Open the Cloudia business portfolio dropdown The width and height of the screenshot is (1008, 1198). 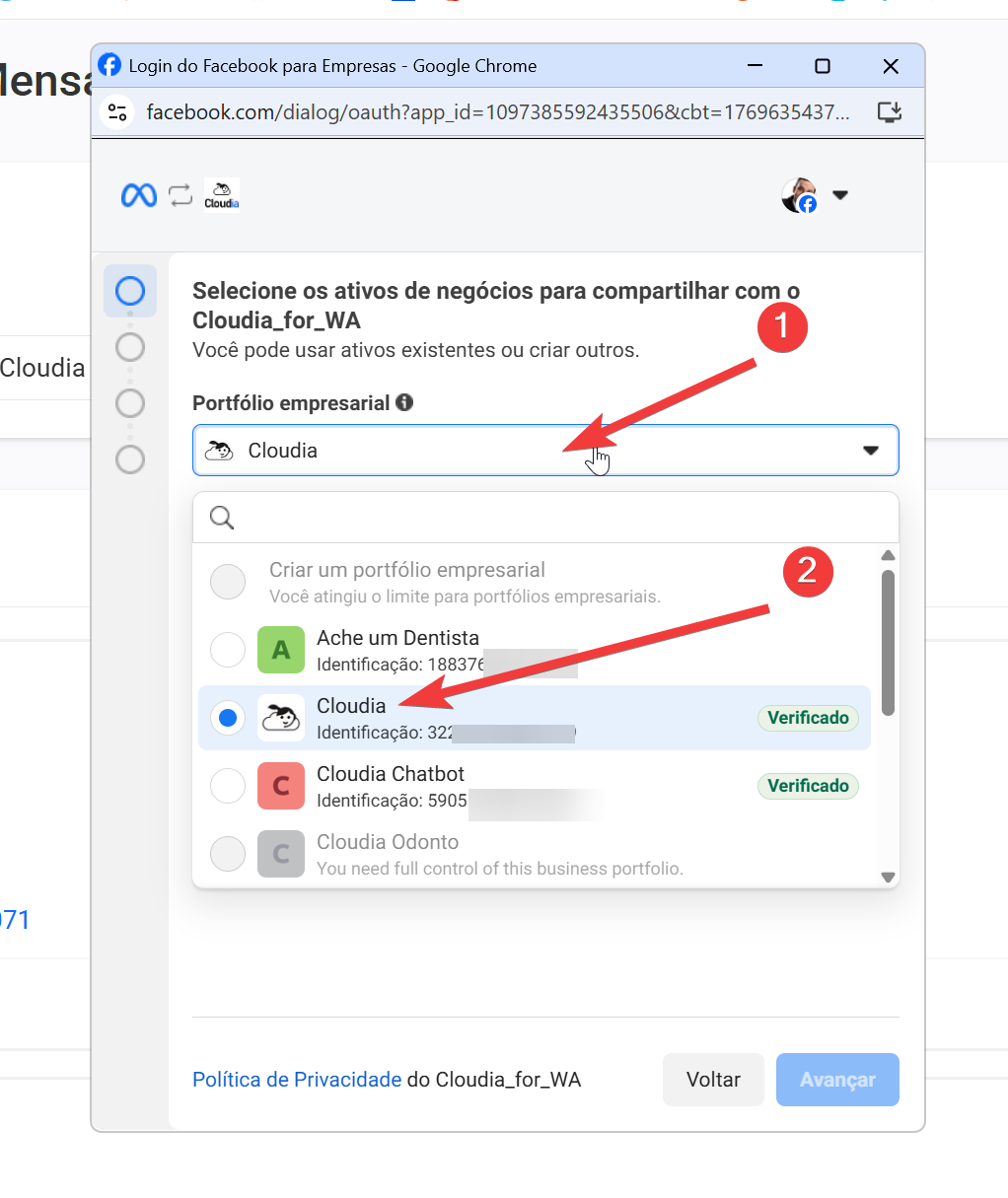pyautogui.click(x=545, y=451)
